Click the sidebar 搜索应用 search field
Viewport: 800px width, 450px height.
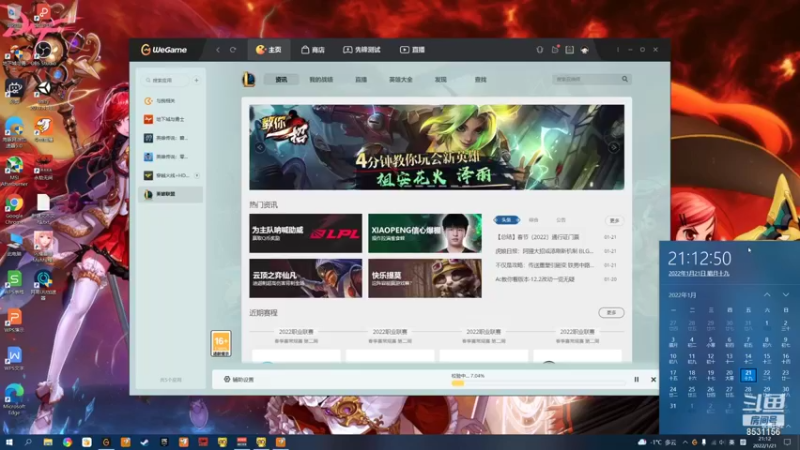(166, 80)
